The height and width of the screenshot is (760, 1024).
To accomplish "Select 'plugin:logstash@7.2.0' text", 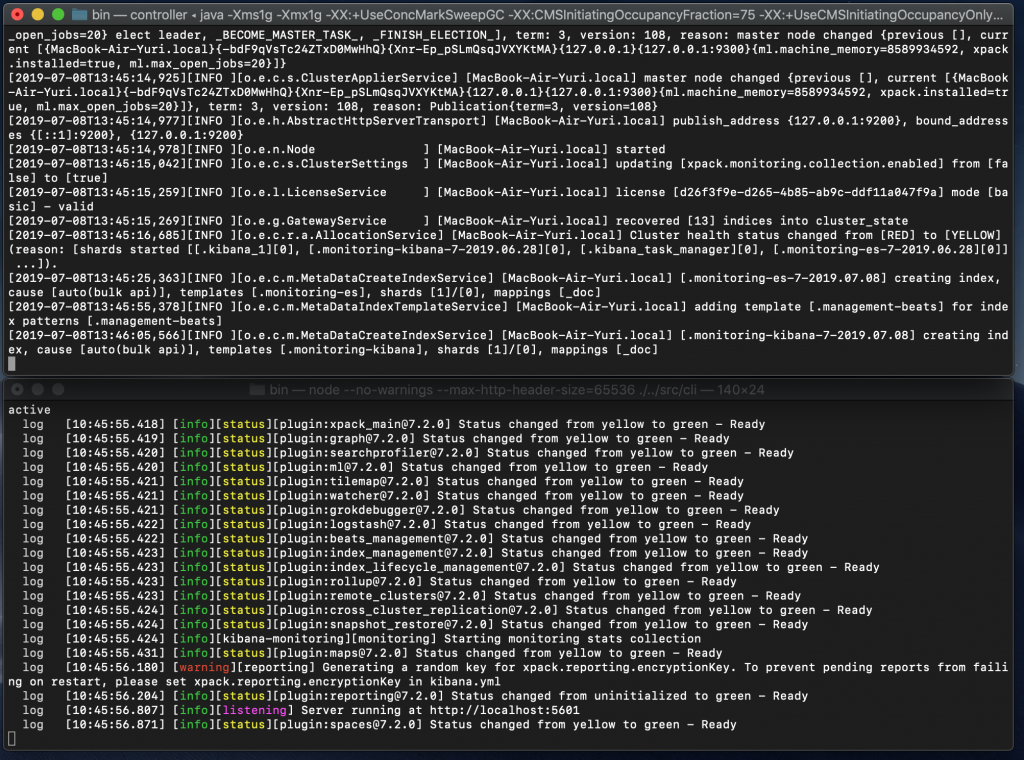I will tap(359, 524).
